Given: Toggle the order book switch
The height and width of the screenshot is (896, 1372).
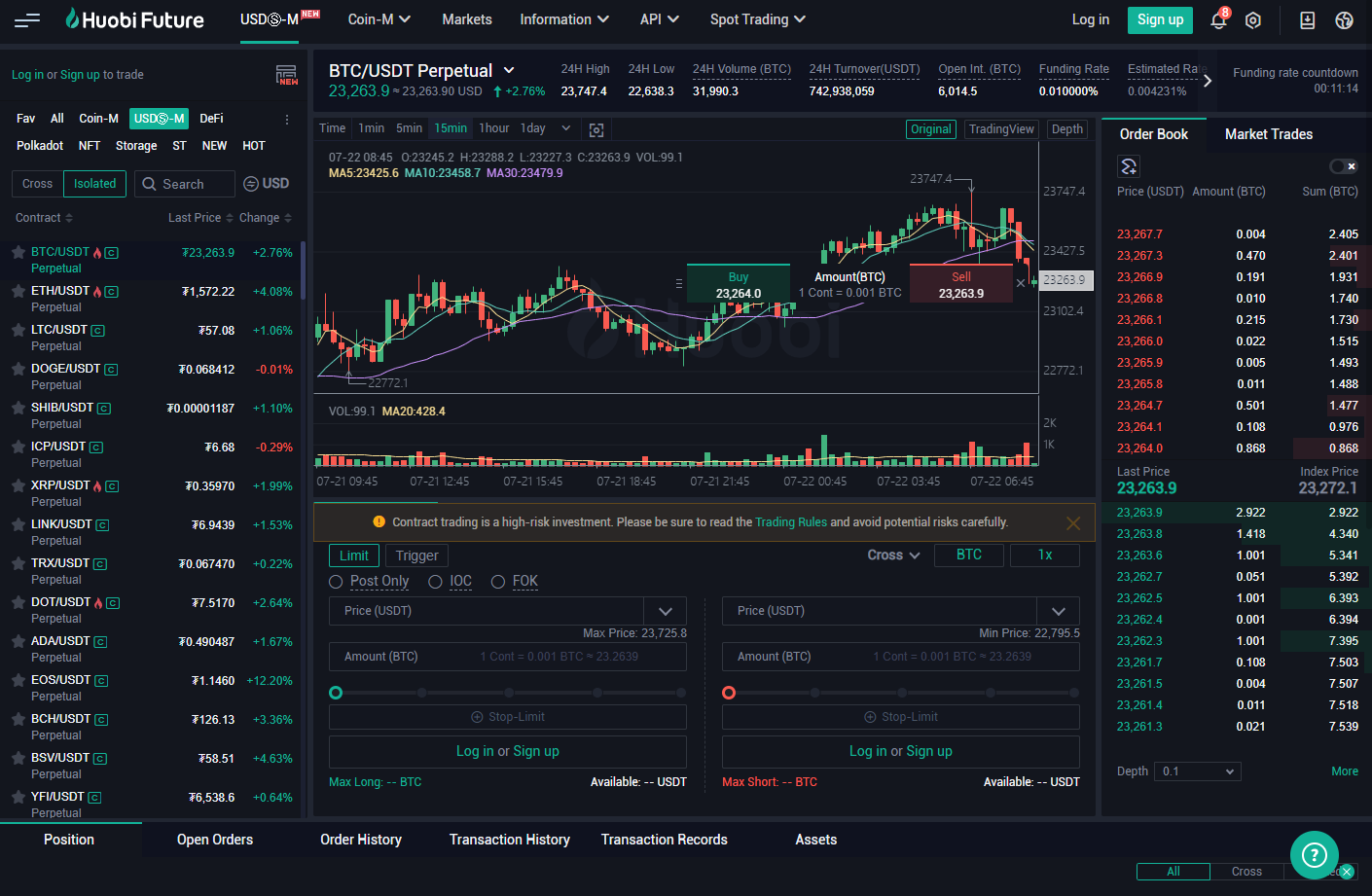Looking at the screenshot, I should click(x=1344, y=166).
